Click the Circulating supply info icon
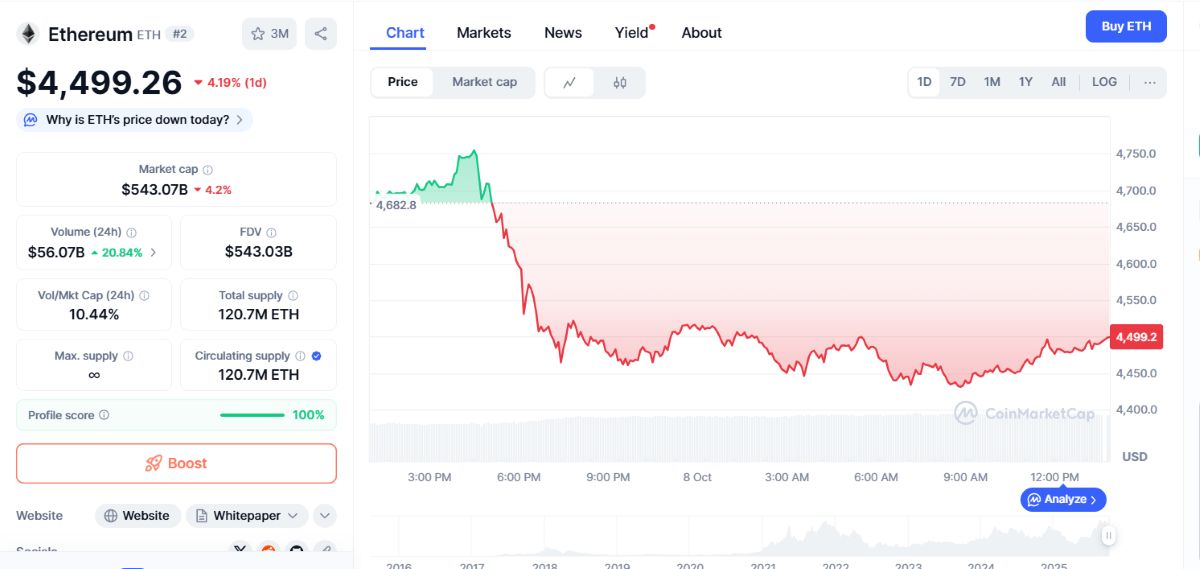 click(x=299, y=356)
